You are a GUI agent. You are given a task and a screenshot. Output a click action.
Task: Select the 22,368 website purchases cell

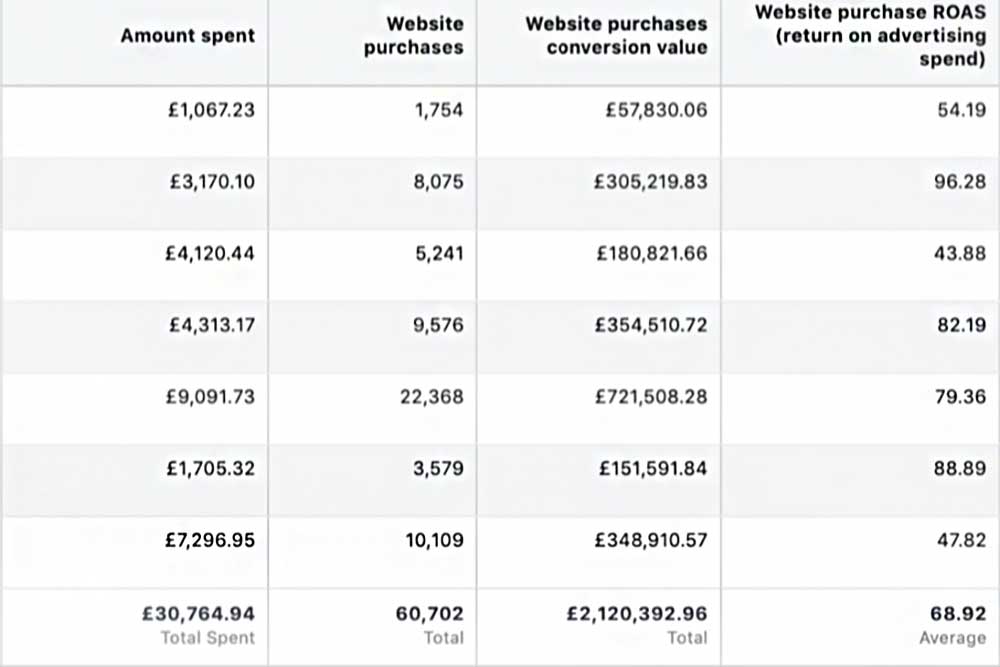pos(432,397)
